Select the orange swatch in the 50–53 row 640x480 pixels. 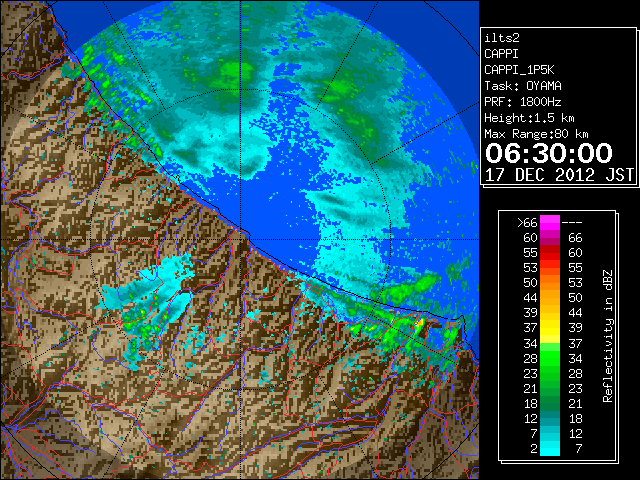coord(550,283)
